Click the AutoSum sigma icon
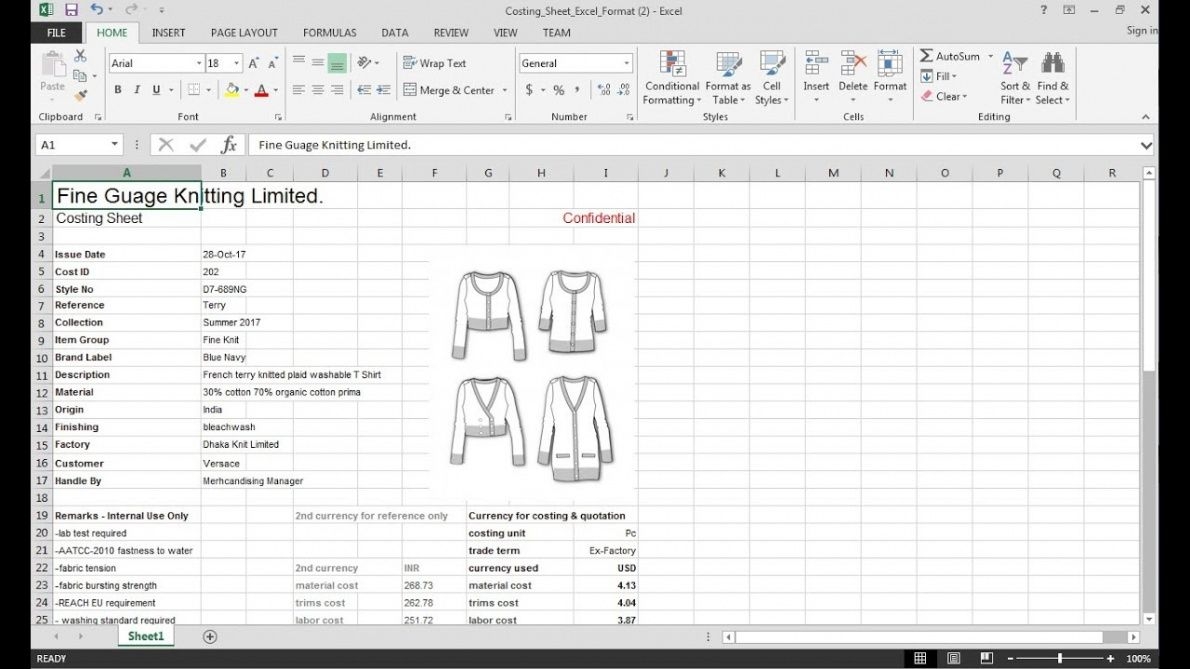The image size is (1190, 669). pyautogui.click(x=926, y=56)
